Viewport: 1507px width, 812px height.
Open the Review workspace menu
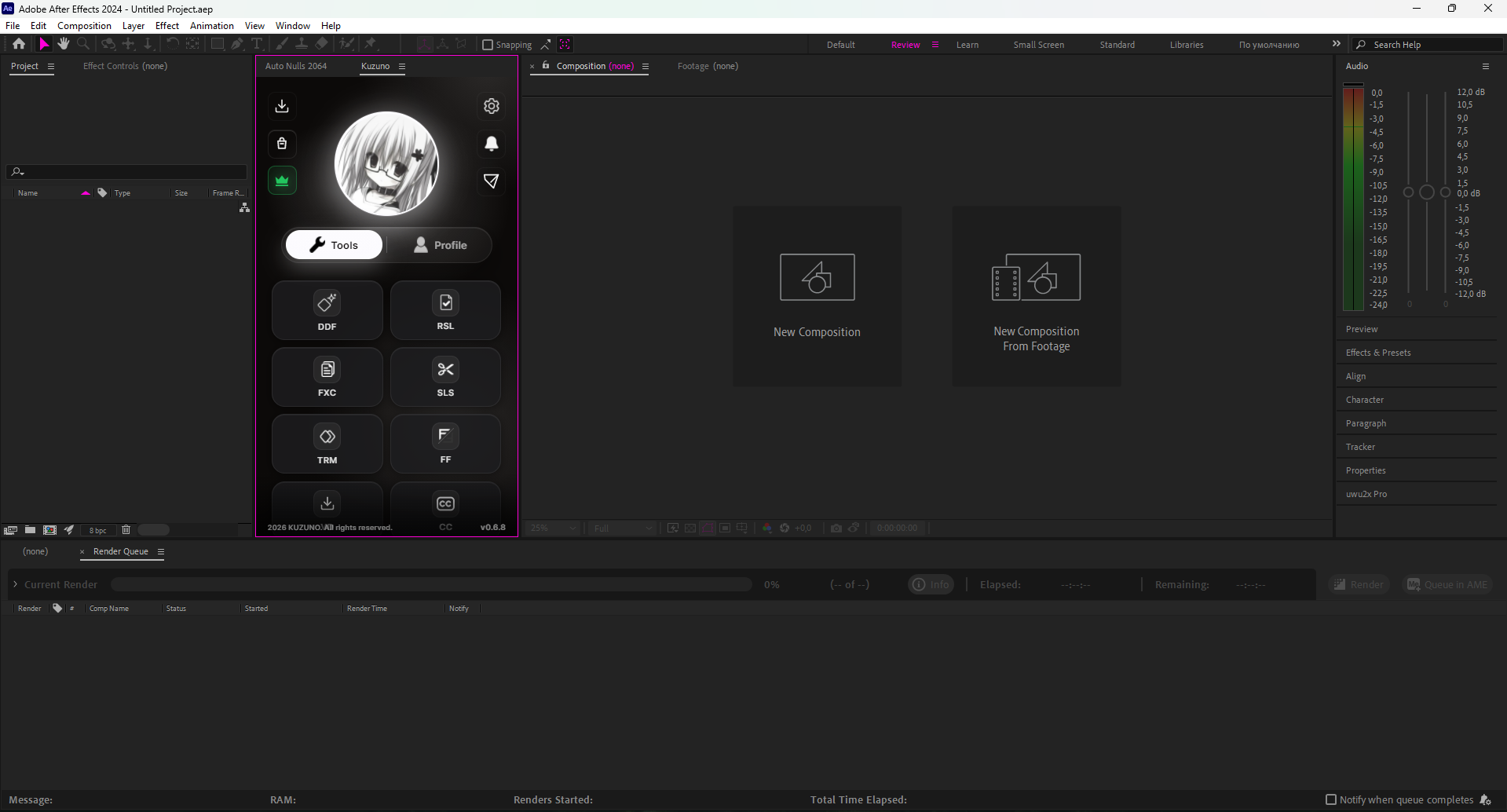(935, 45)
